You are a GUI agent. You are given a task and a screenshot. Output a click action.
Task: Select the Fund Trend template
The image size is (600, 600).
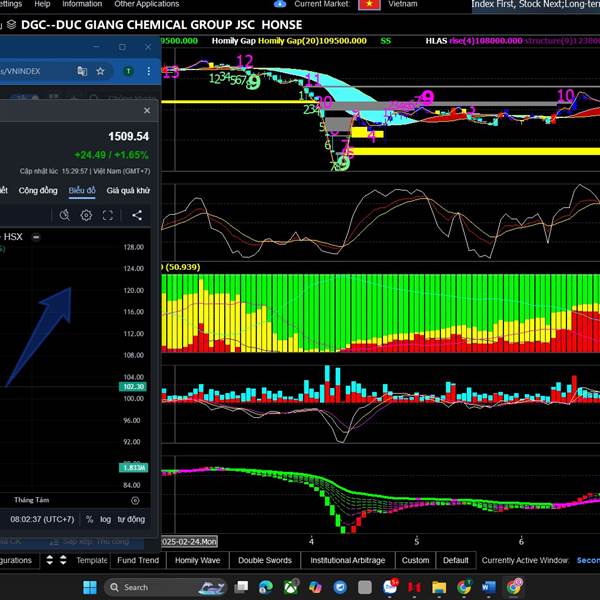click(x=138, y=560)
